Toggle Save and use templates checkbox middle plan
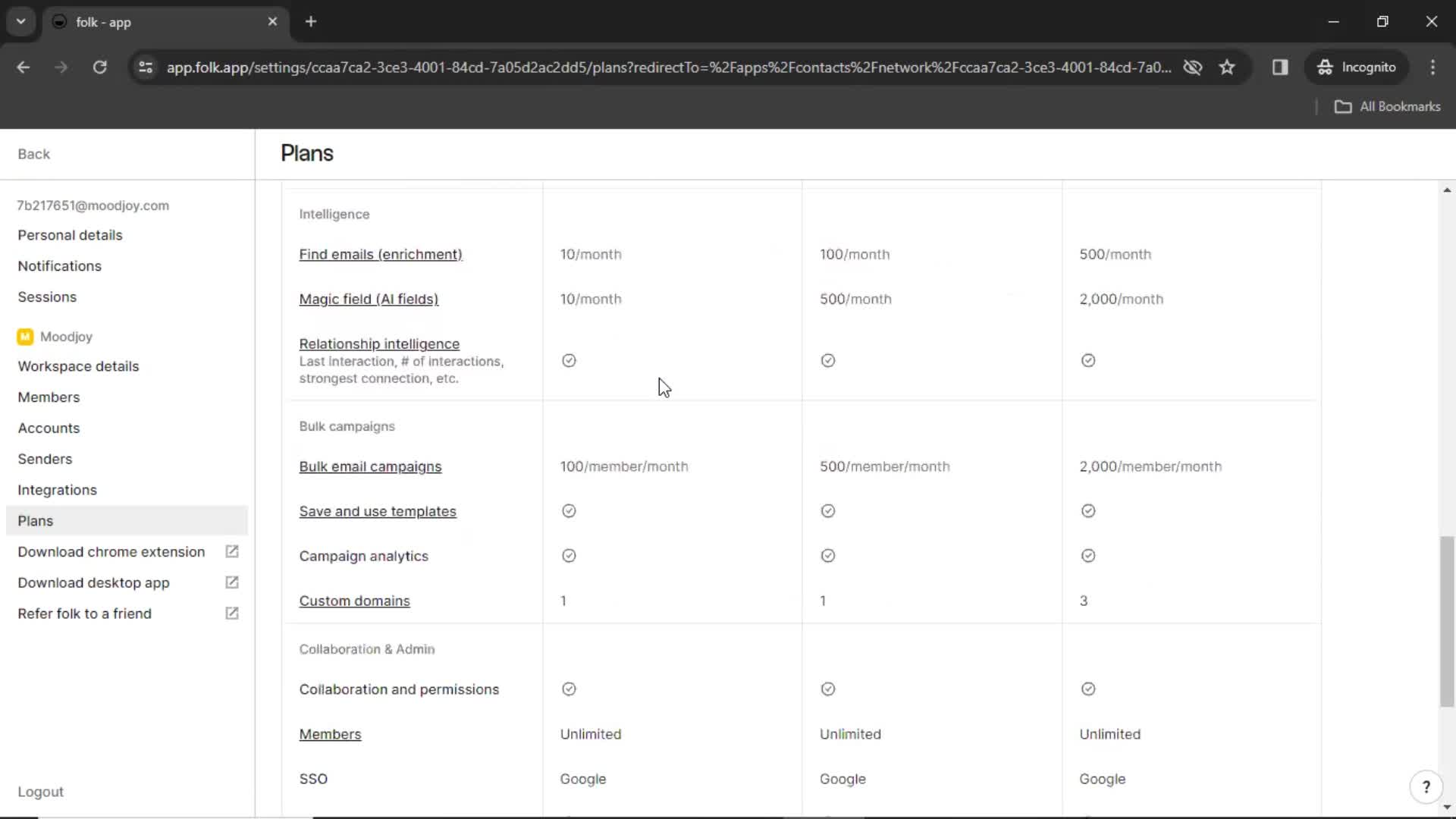Screen dimensions: 1456x819 (828, 511)
